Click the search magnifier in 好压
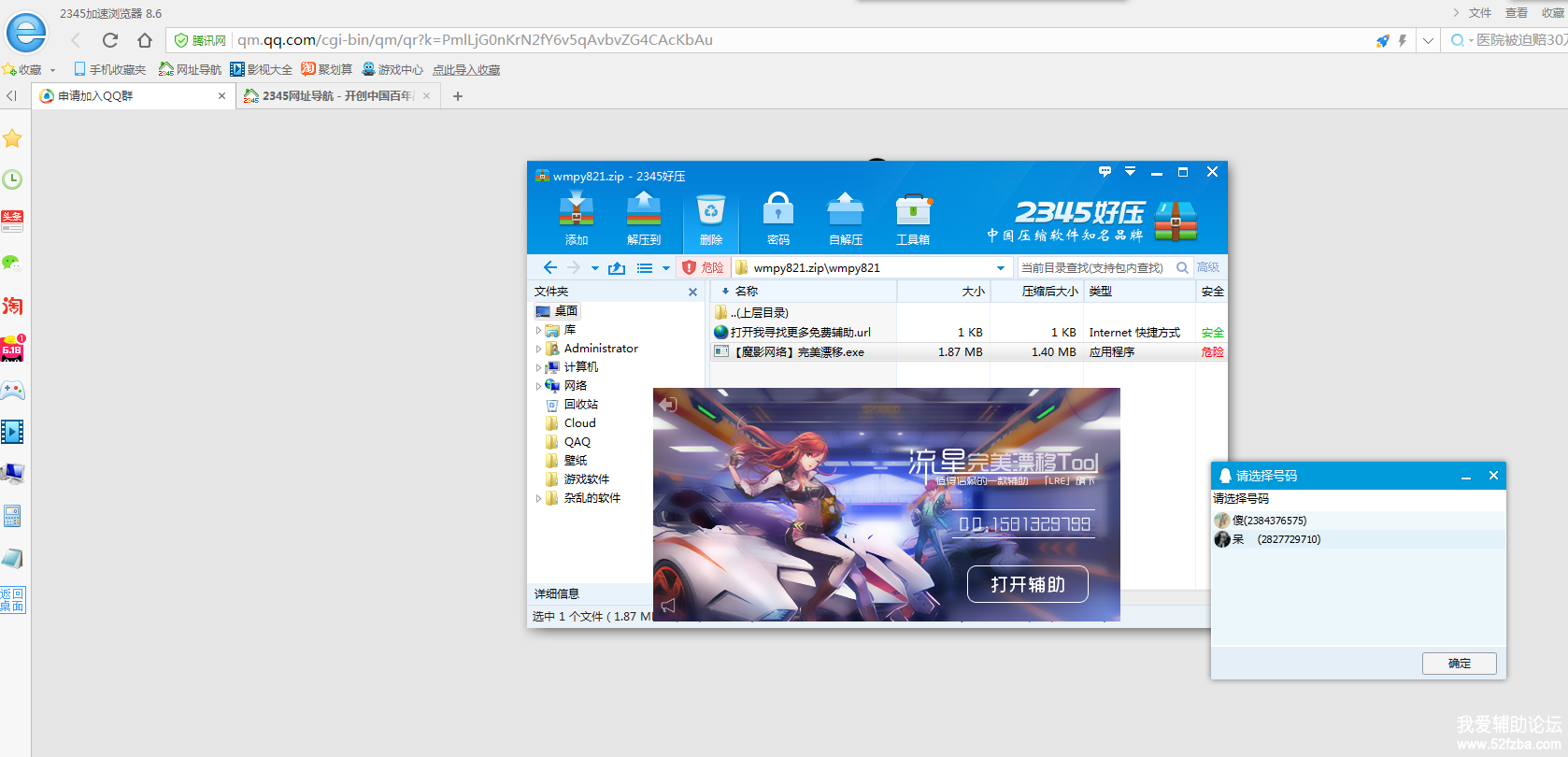 (1182, 267)
